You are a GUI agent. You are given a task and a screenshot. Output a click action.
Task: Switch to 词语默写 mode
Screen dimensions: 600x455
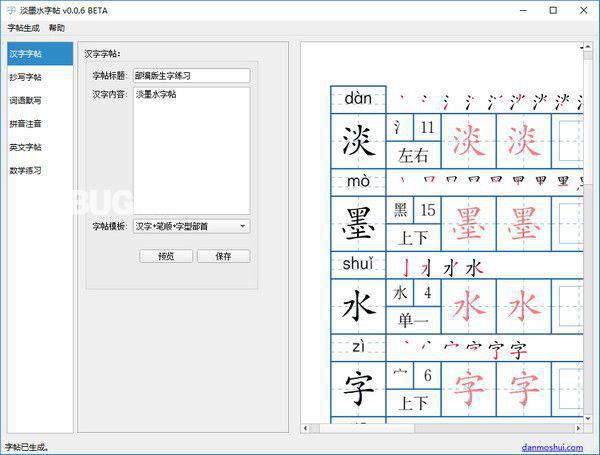pyautogui.click(x=40, y=100)
